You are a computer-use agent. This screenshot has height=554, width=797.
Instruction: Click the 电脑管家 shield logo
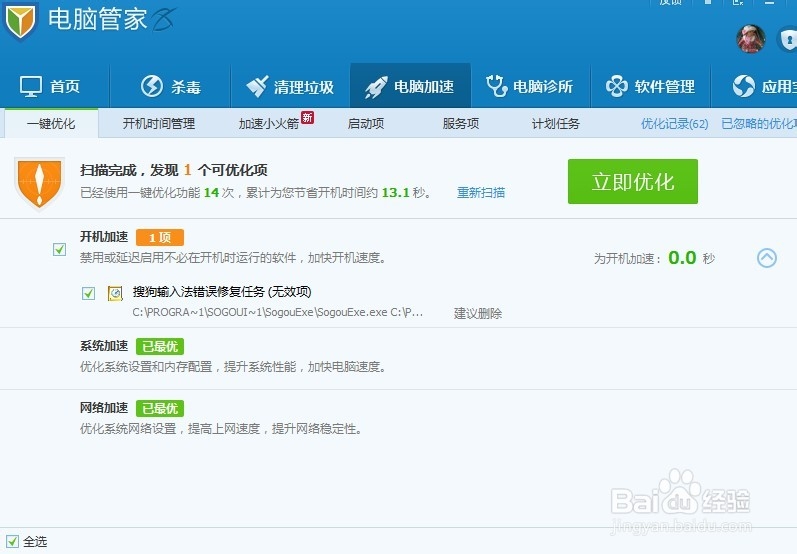[x=20, y=21]
